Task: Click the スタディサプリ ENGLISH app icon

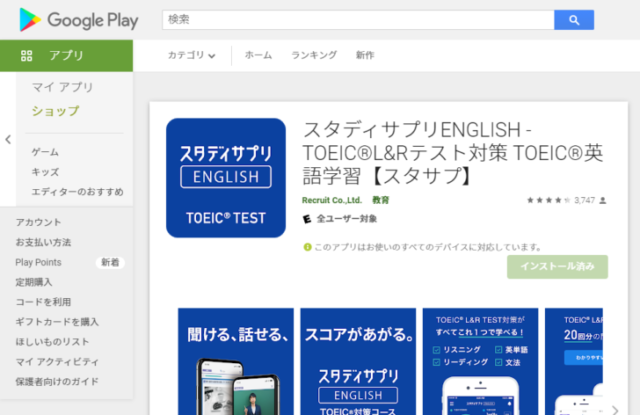Action: click(x=226, y=178)
